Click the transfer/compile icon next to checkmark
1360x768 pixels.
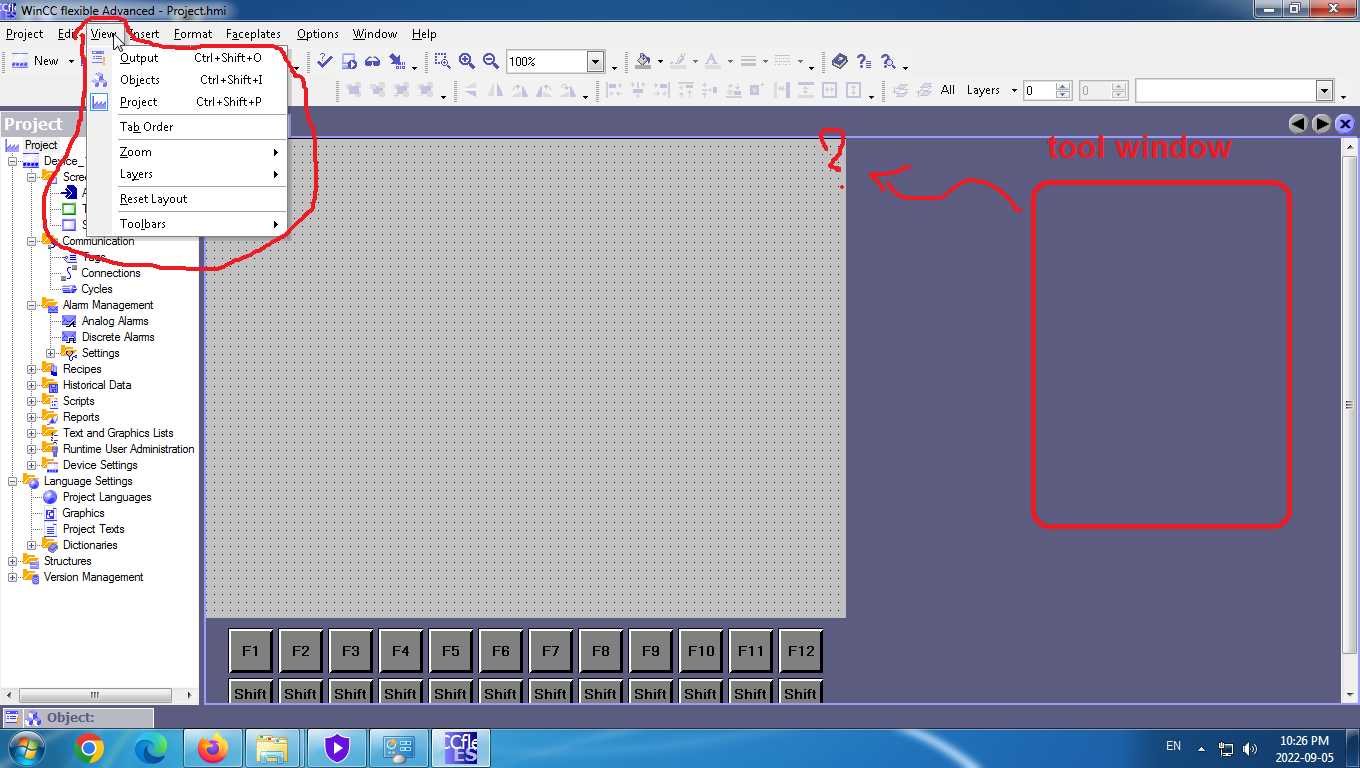pyautogui.click(x=349, y=61)
